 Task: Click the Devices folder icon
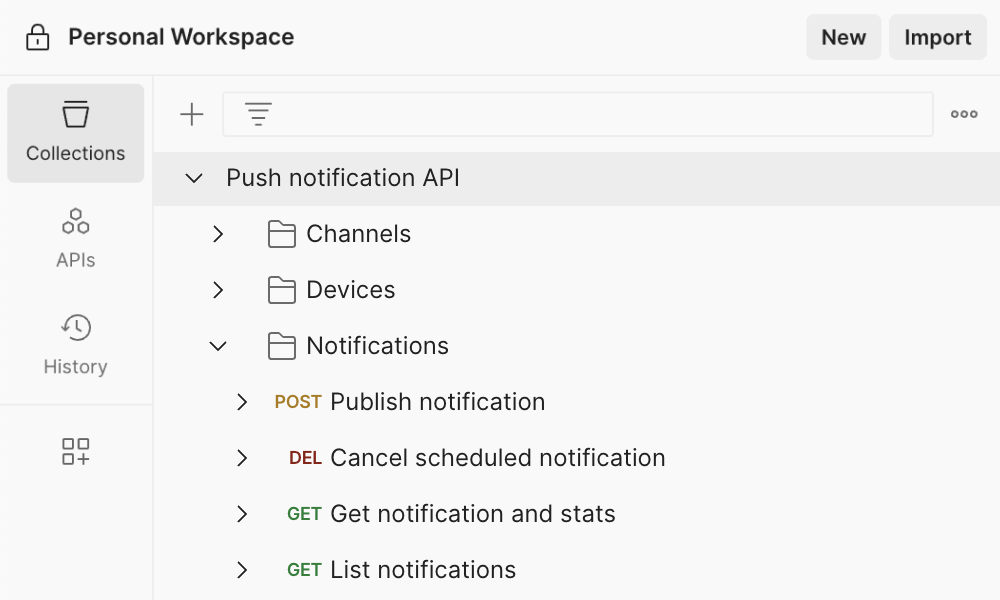click(282, 290)
